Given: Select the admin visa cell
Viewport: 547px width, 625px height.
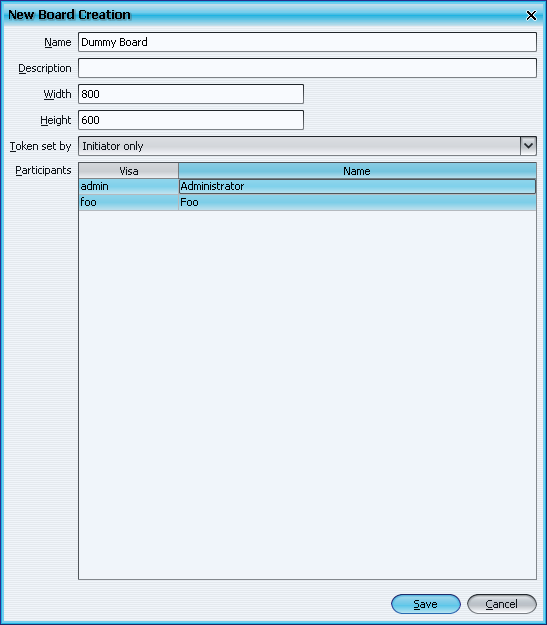Looking at the screenshot, I should pos(128,187).
